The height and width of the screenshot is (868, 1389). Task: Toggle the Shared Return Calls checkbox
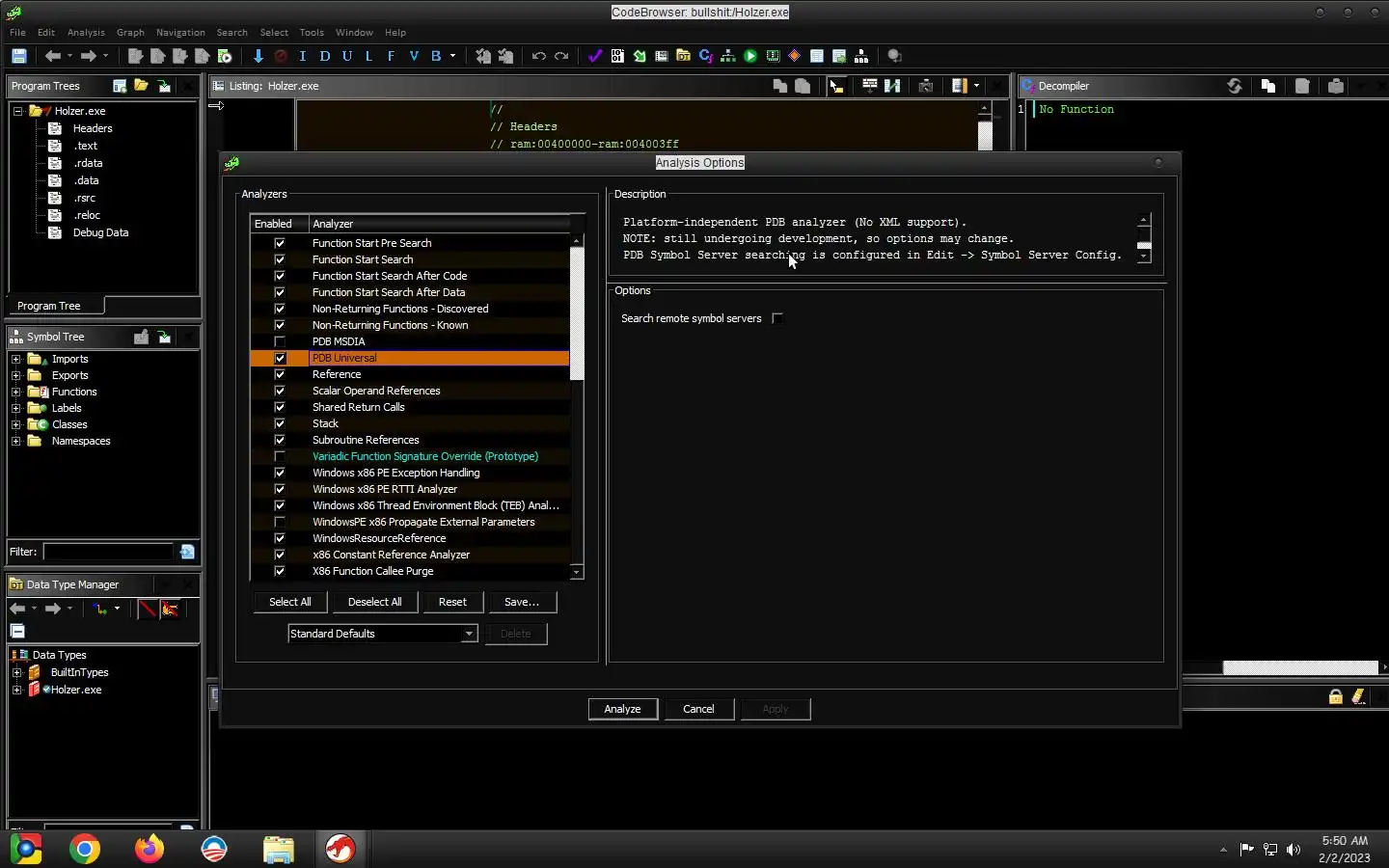pos(280,407)
